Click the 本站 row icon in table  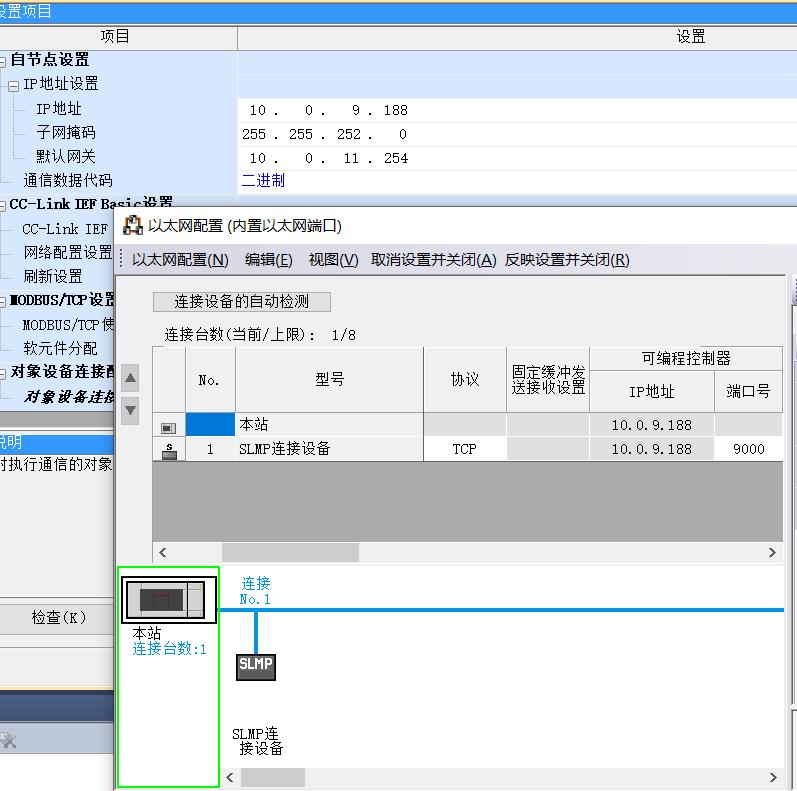[169, 426]
